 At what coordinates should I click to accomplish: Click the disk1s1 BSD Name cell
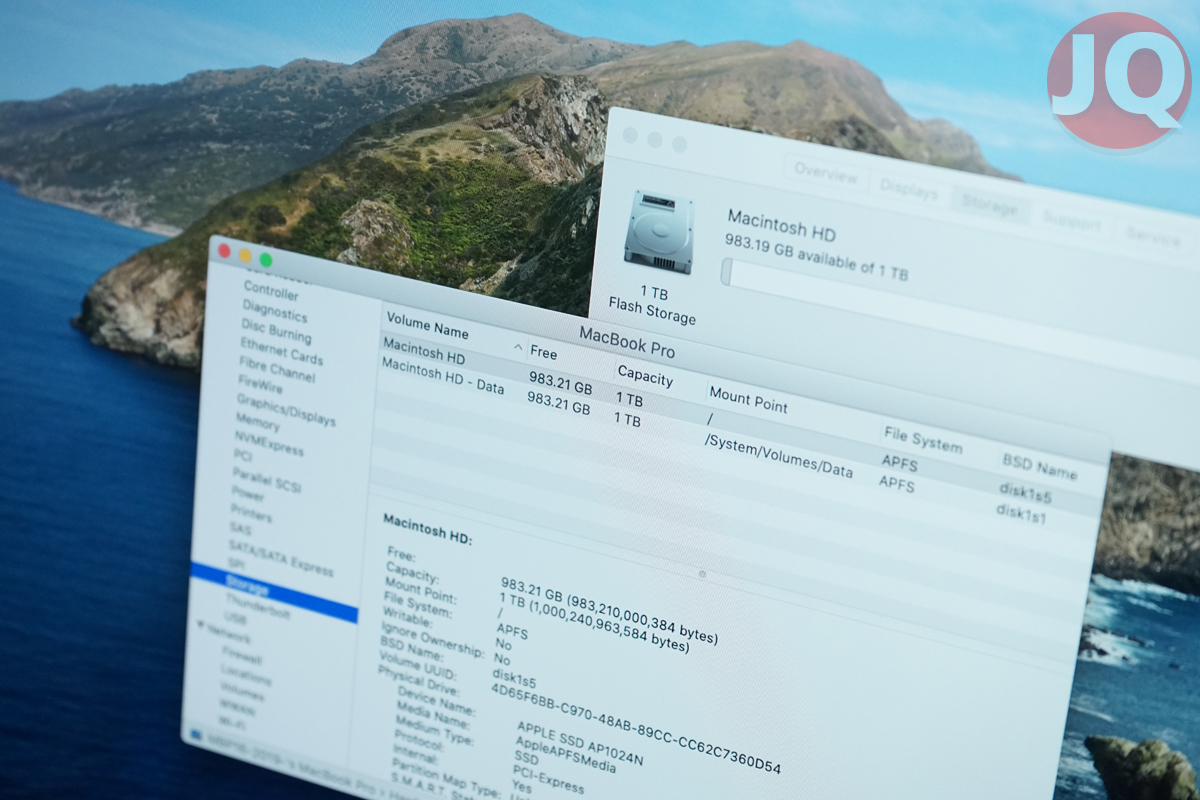coord(1022,513)
